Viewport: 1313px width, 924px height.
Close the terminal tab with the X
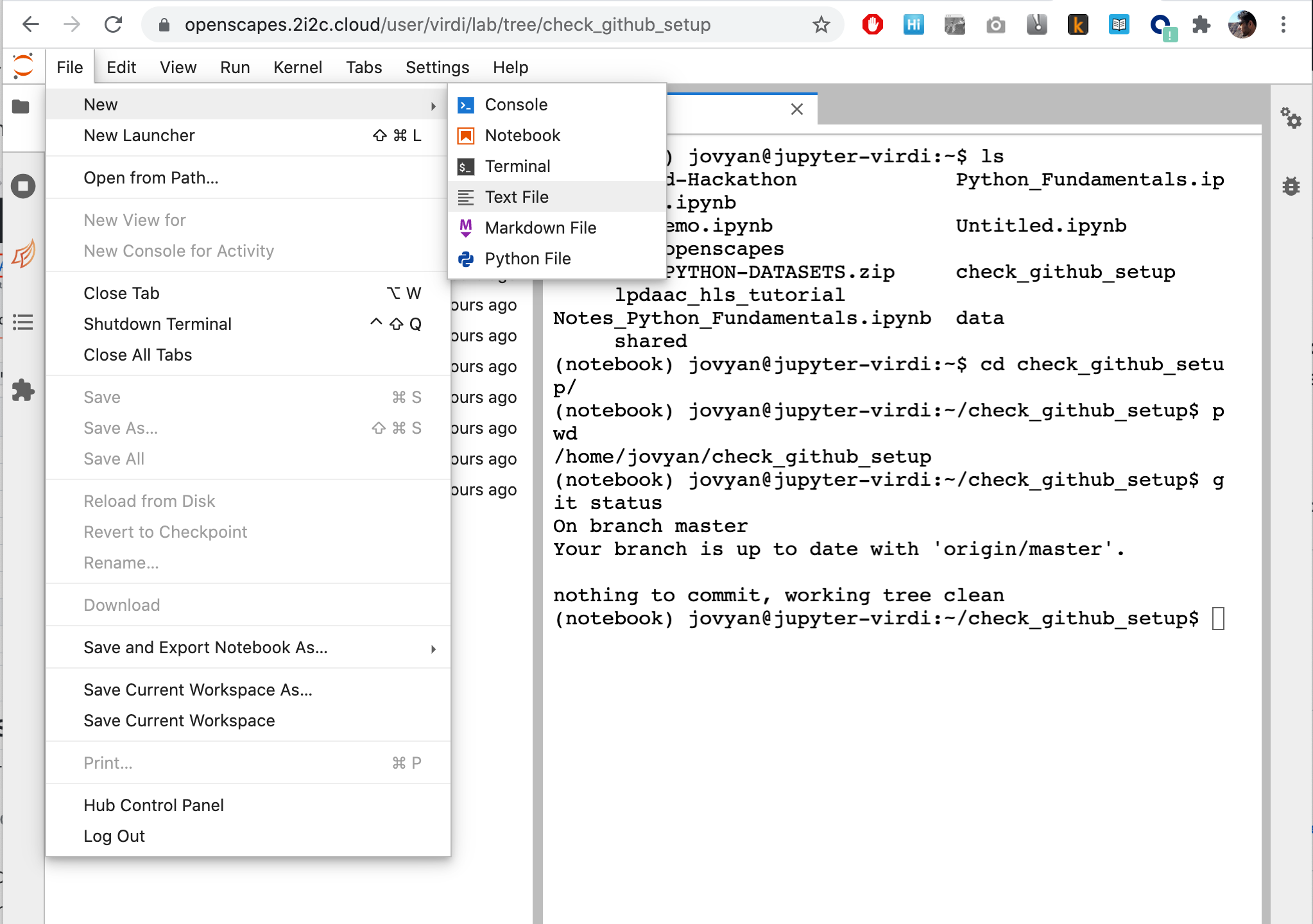pos(796,109)
